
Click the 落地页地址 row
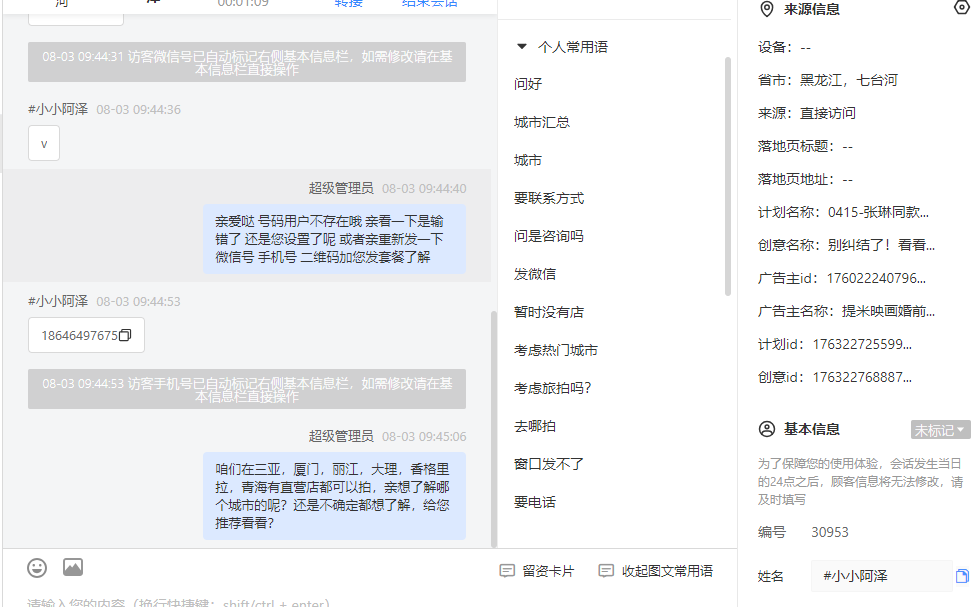point(805,179)
